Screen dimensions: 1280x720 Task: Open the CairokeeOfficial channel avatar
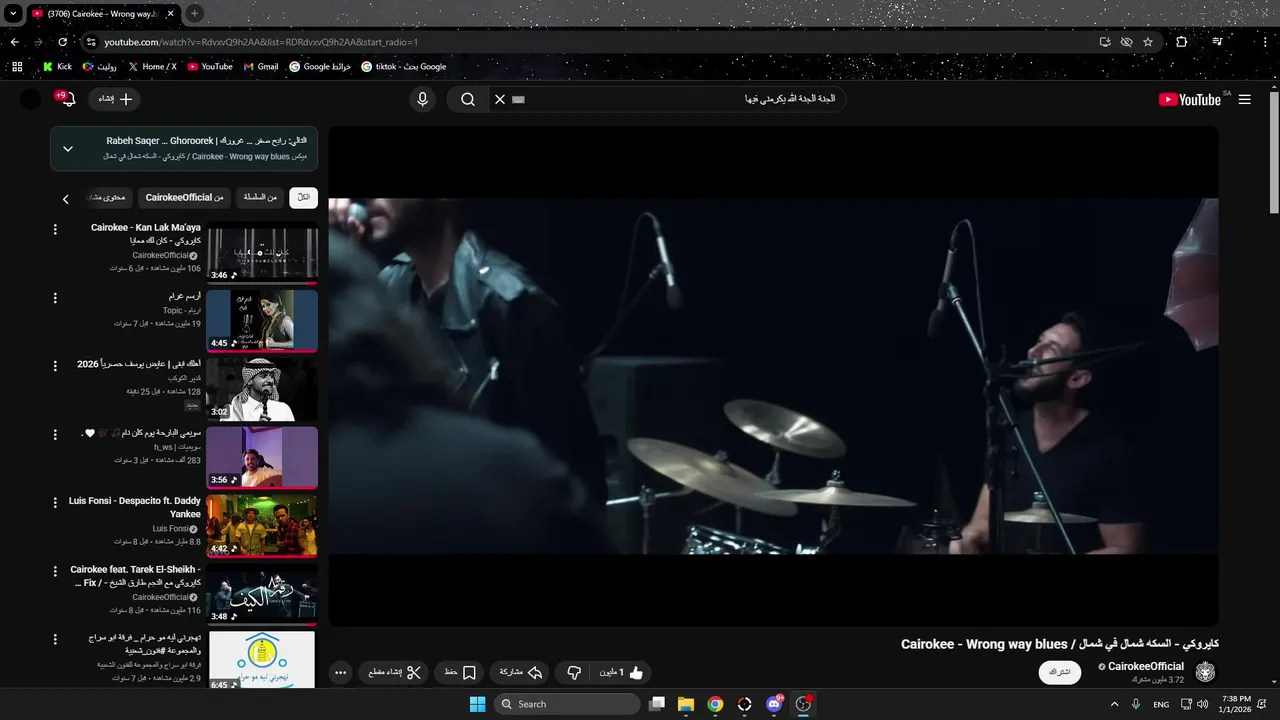click(x=1206, y=672)
